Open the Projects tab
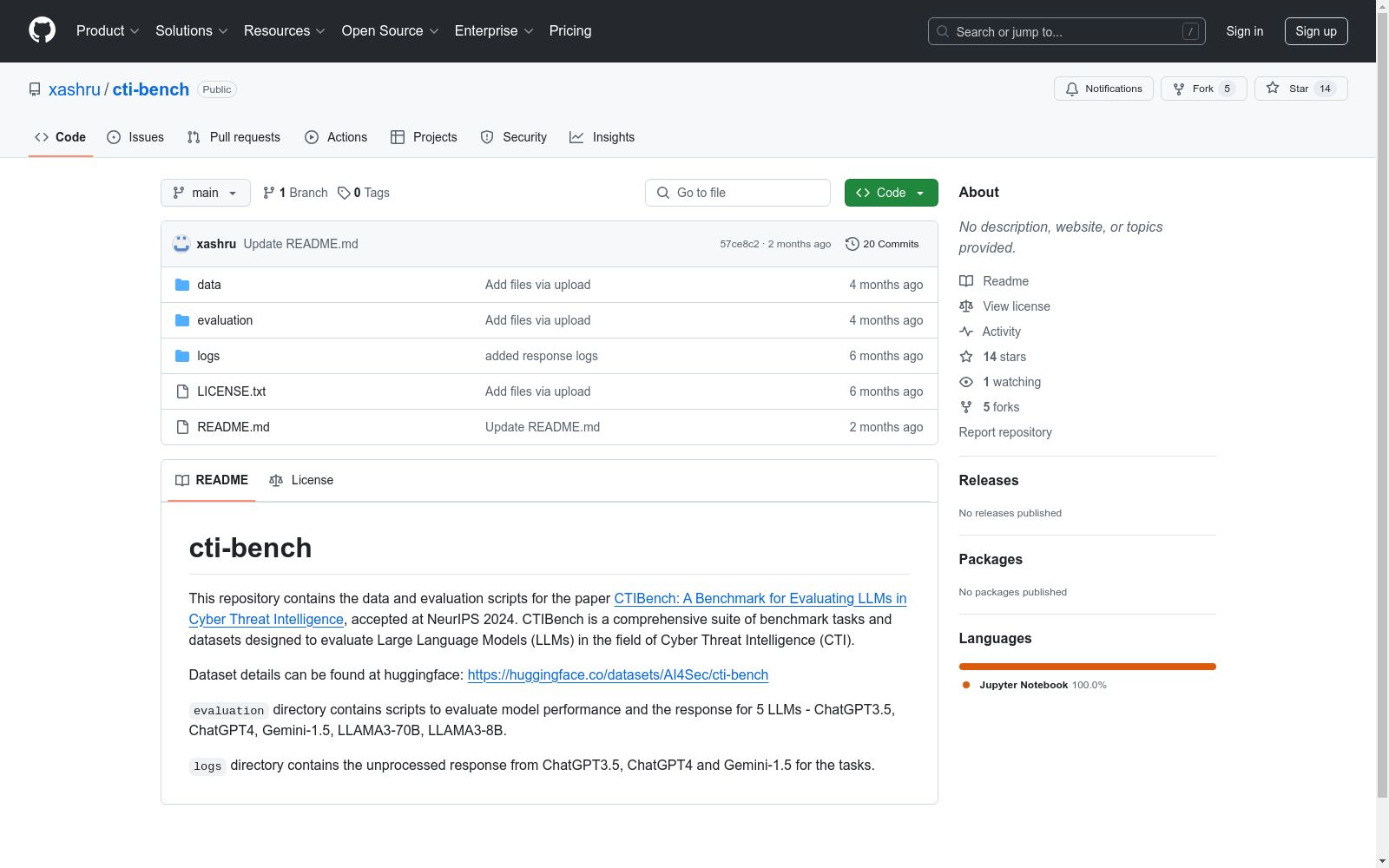This screenshot has height=868, width=1389. [x=424, y=137]
